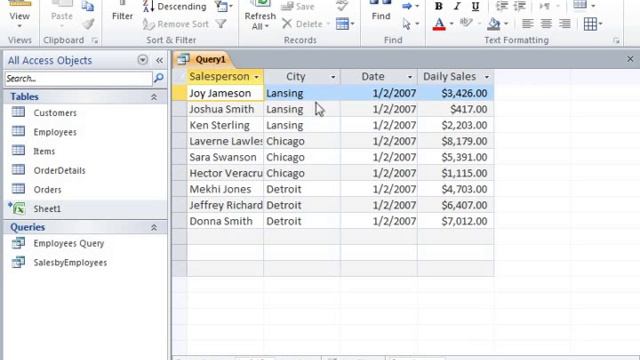Click the Chicago cell in Sara Swanson row
The image size is (640, 360).
click(x=302, y=157)
